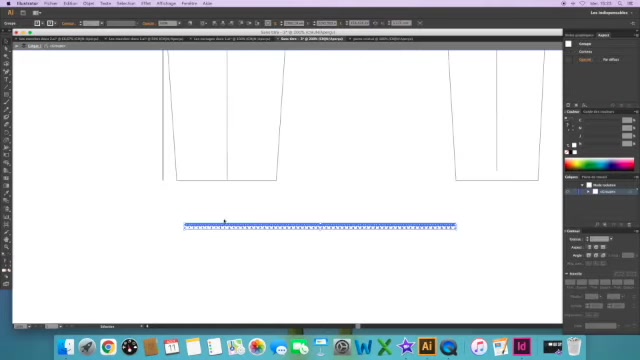The width and height of the screenshot is (640, 360).
Task: Click the Opacité link in control bar
Action: point(149,23)
